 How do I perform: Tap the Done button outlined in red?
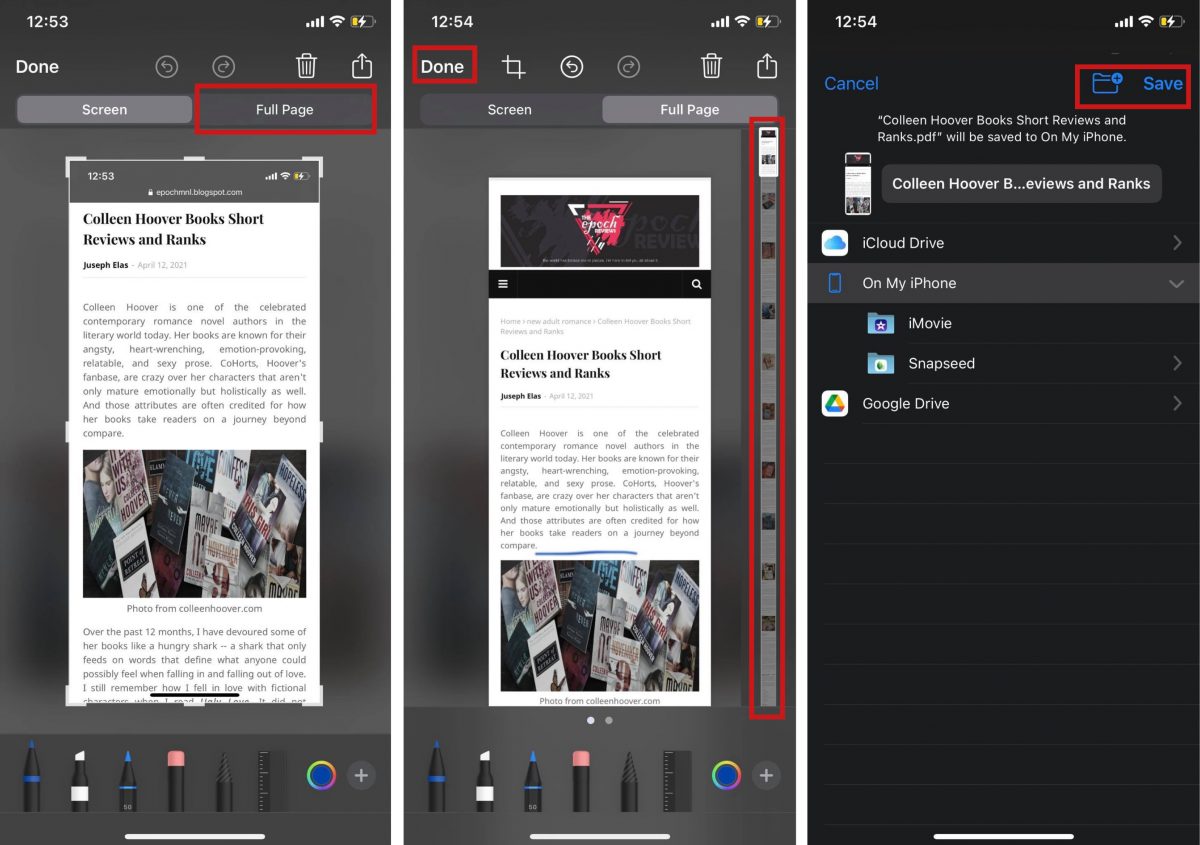click(442, 67)
